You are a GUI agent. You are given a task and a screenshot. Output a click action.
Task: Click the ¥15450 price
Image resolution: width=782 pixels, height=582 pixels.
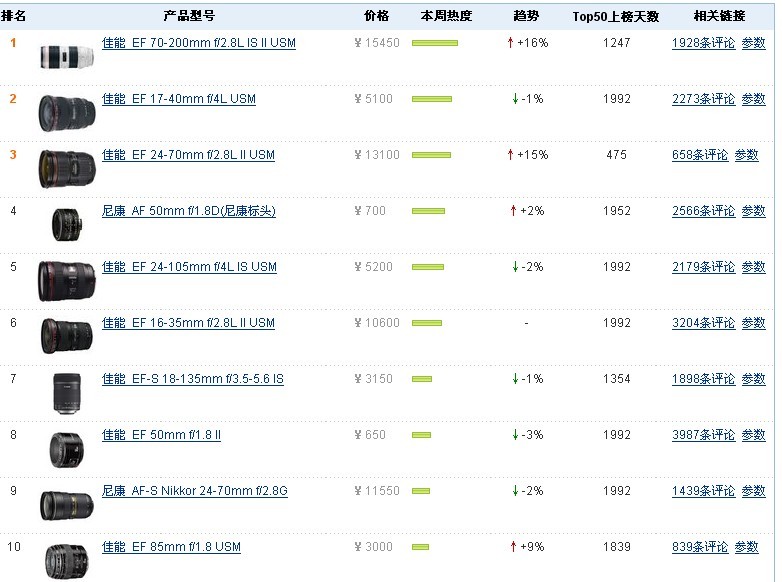377,43
